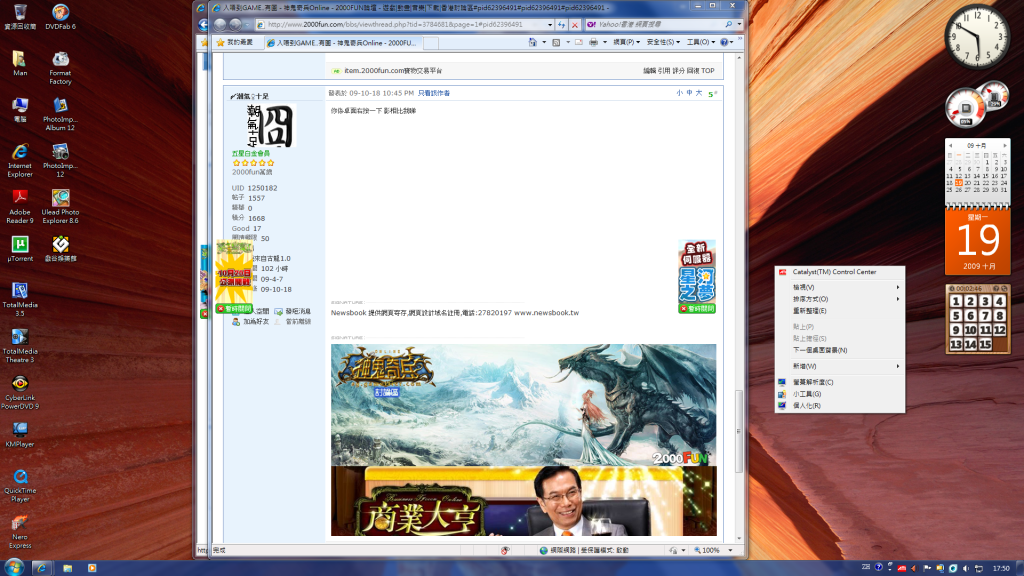Choose 個人化(R) personalize menu entry

pyautogui.click(x=840, y=406)
